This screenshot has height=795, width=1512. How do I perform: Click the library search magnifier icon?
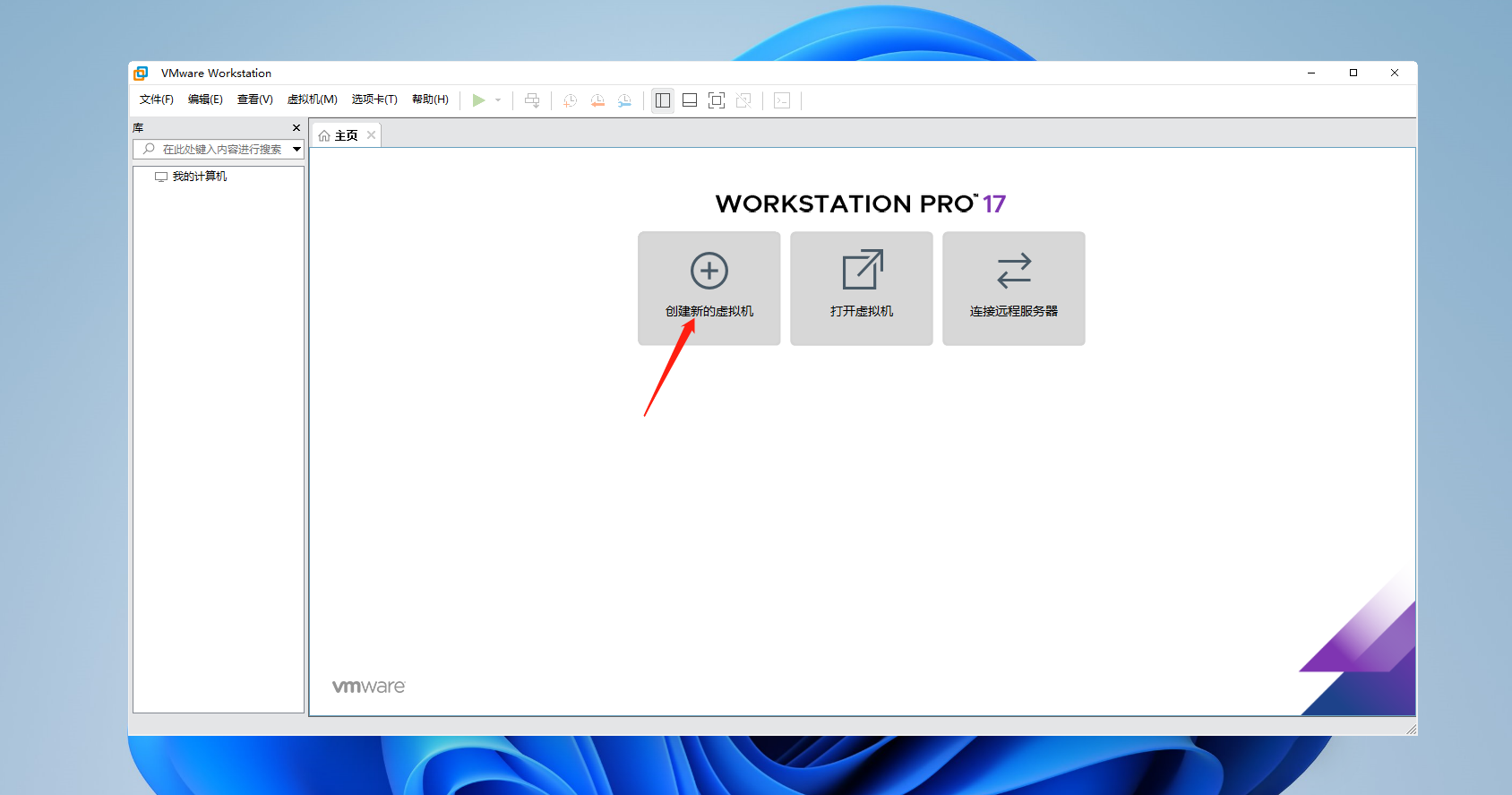(x=149, y=149)
